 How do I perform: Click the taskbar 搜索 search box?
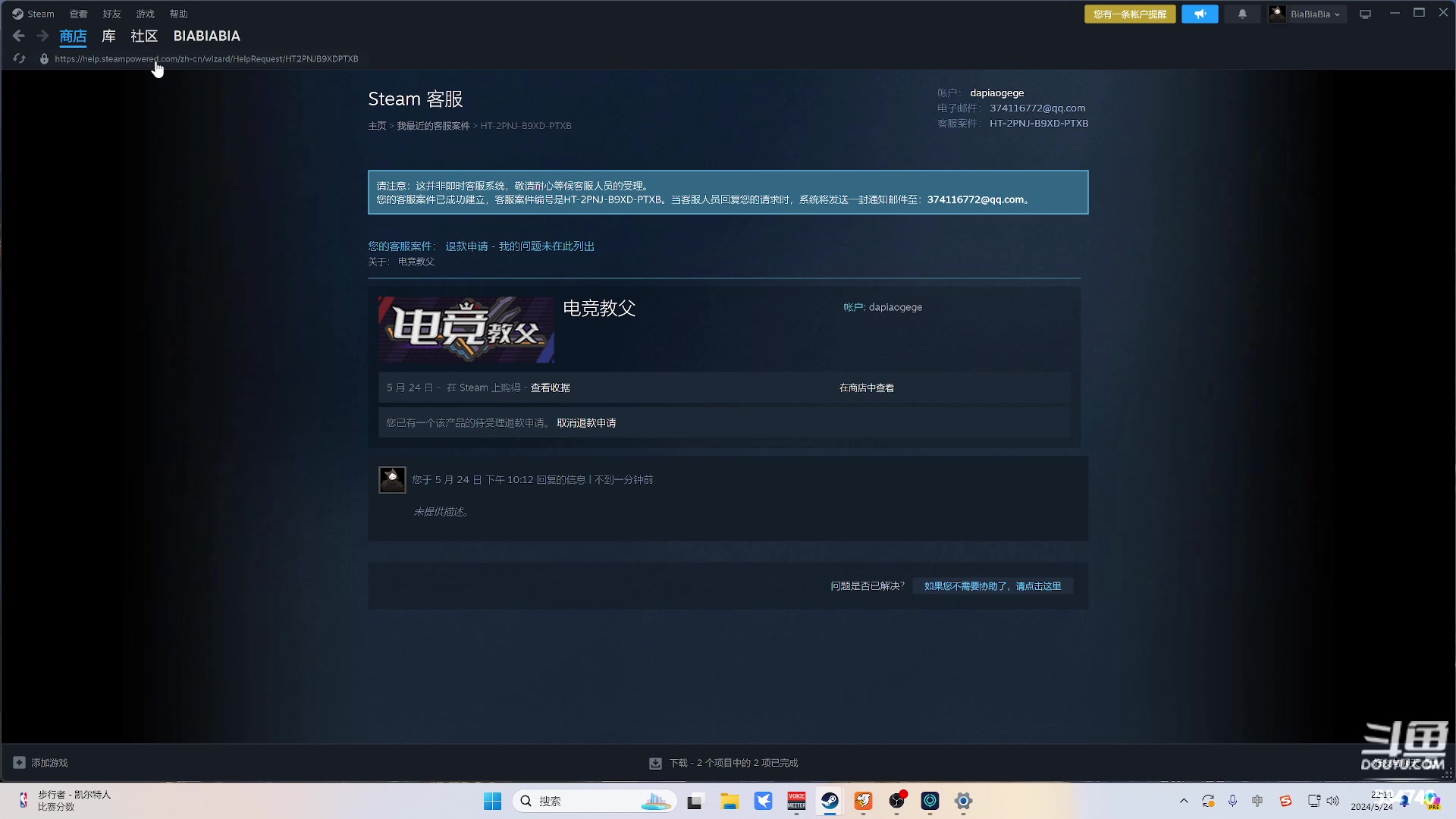tap(595, 801)
